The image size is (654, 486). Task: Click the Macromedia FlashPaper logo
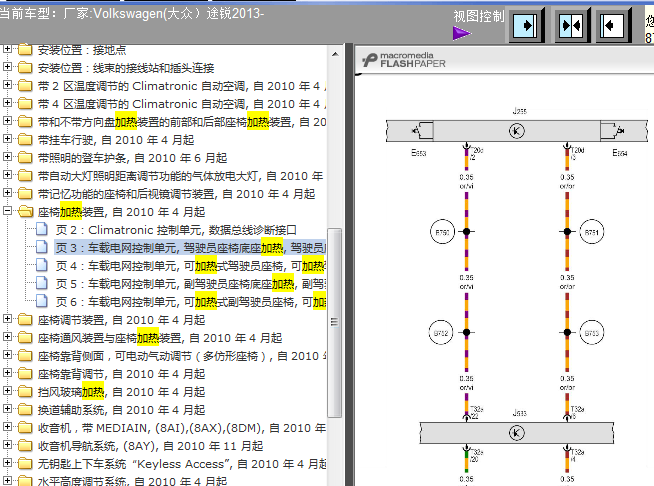click(x=404, y=60)
